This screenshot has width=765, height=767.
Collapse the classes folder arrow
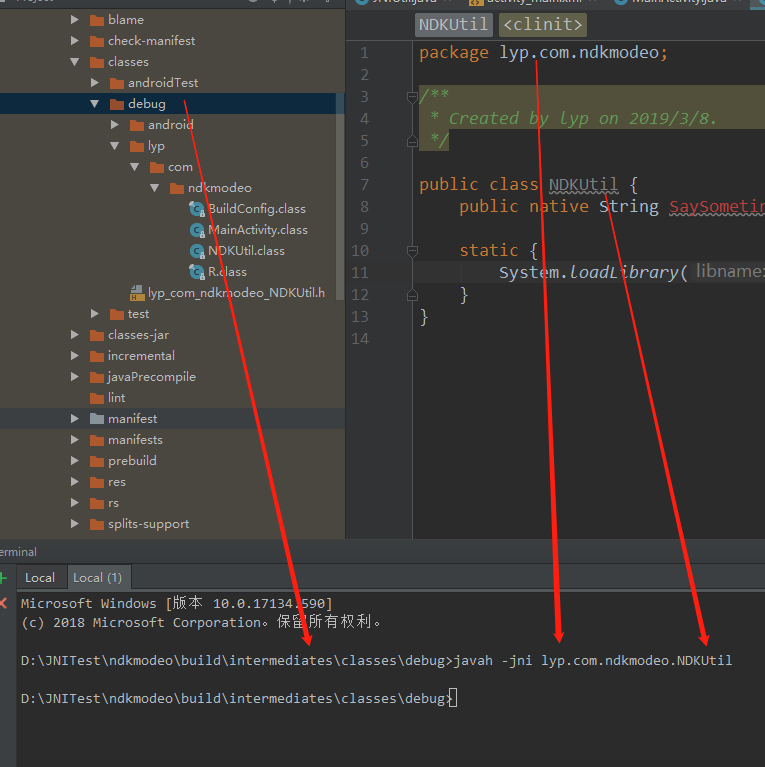75,62
